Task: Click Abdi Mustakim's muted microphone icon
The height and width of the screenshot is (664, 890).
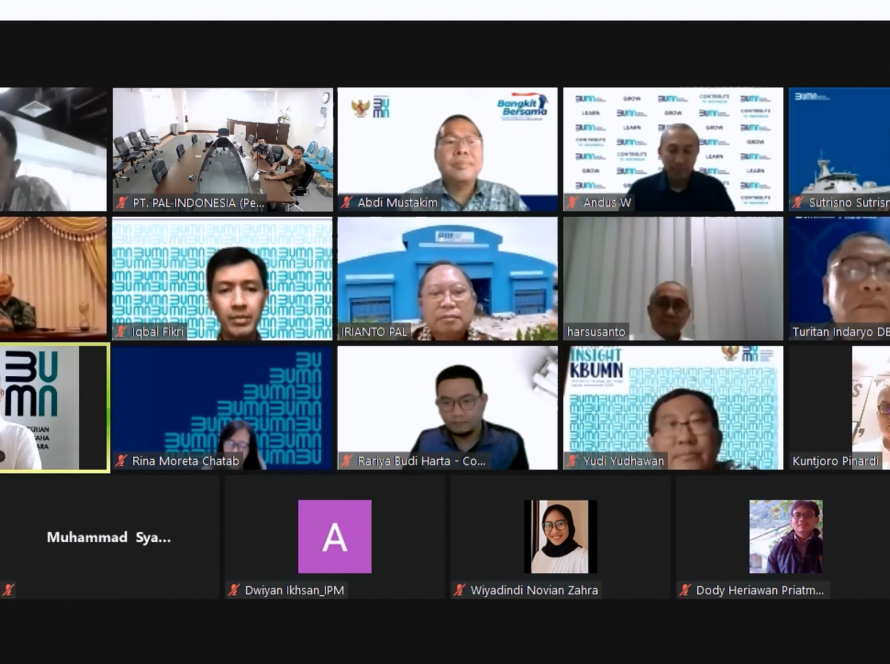Action: coord(346,203)
